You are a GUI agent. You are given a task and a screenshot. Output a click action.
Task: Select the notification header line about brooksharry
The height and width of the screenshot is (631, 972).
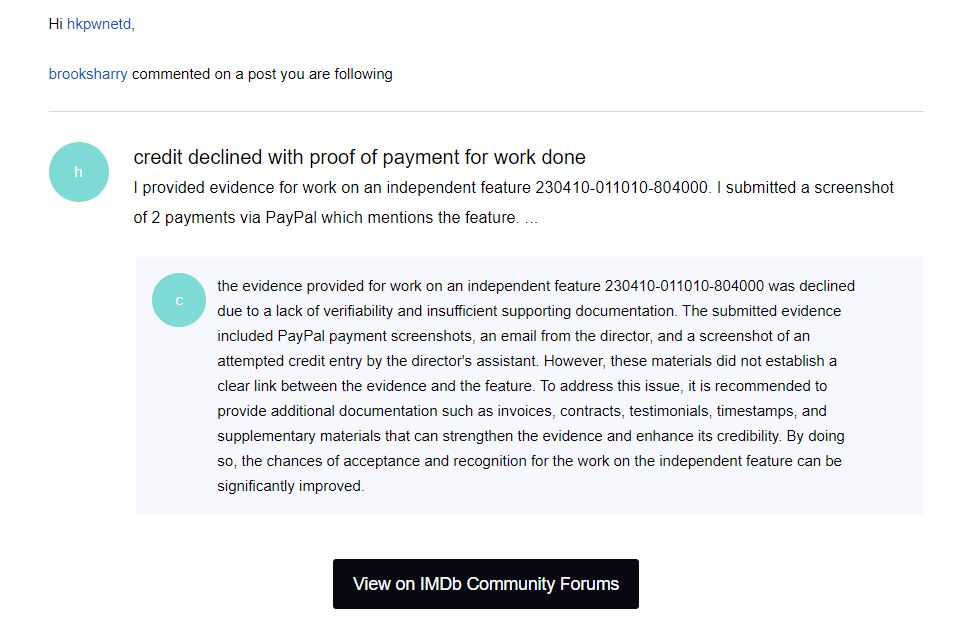tap(220, 74)
